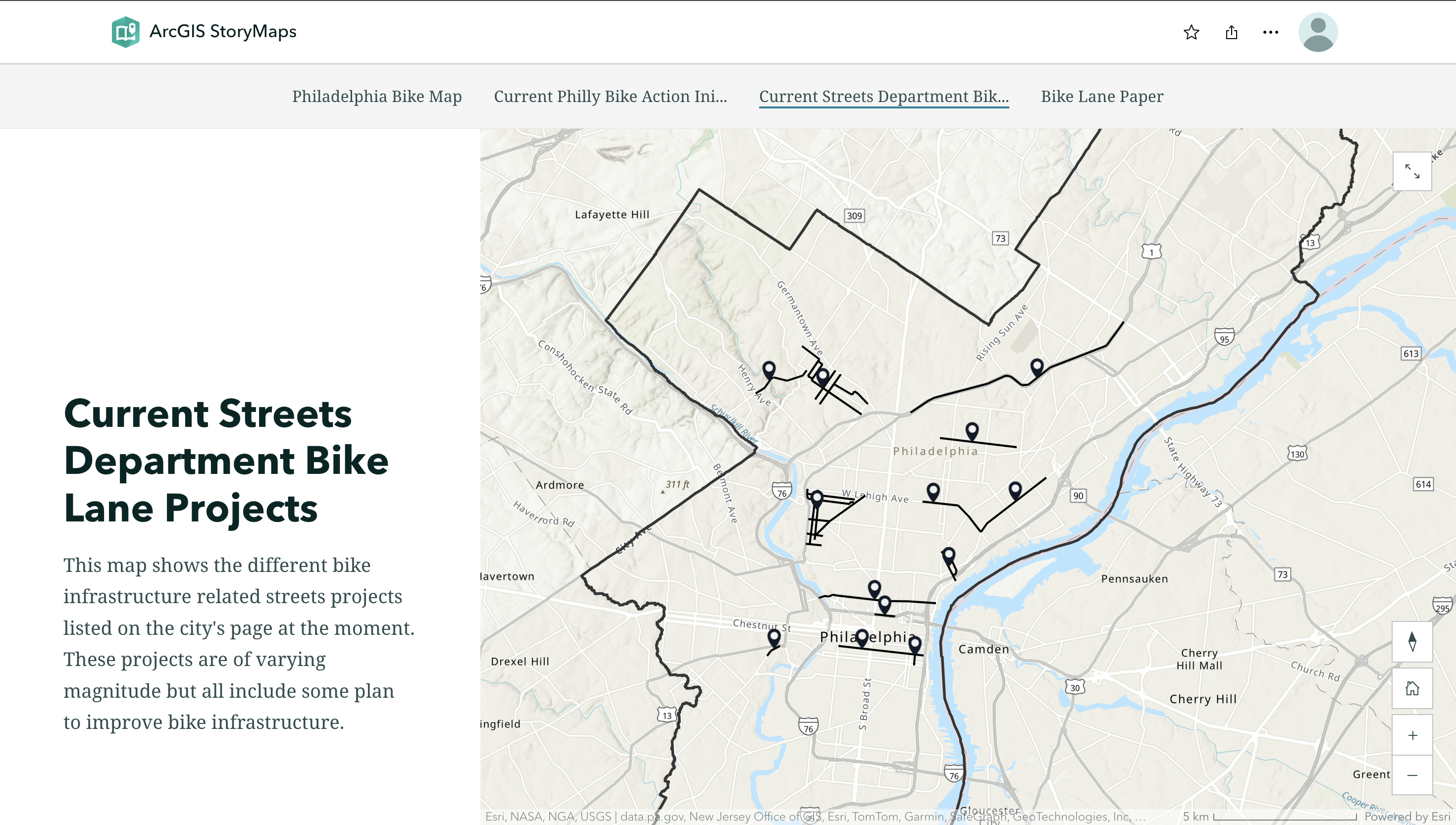Screen dimensions: 1456x825
Task: Click the ArcGIS StoryMaps logo icon
Action: click(x=125, y=32)
